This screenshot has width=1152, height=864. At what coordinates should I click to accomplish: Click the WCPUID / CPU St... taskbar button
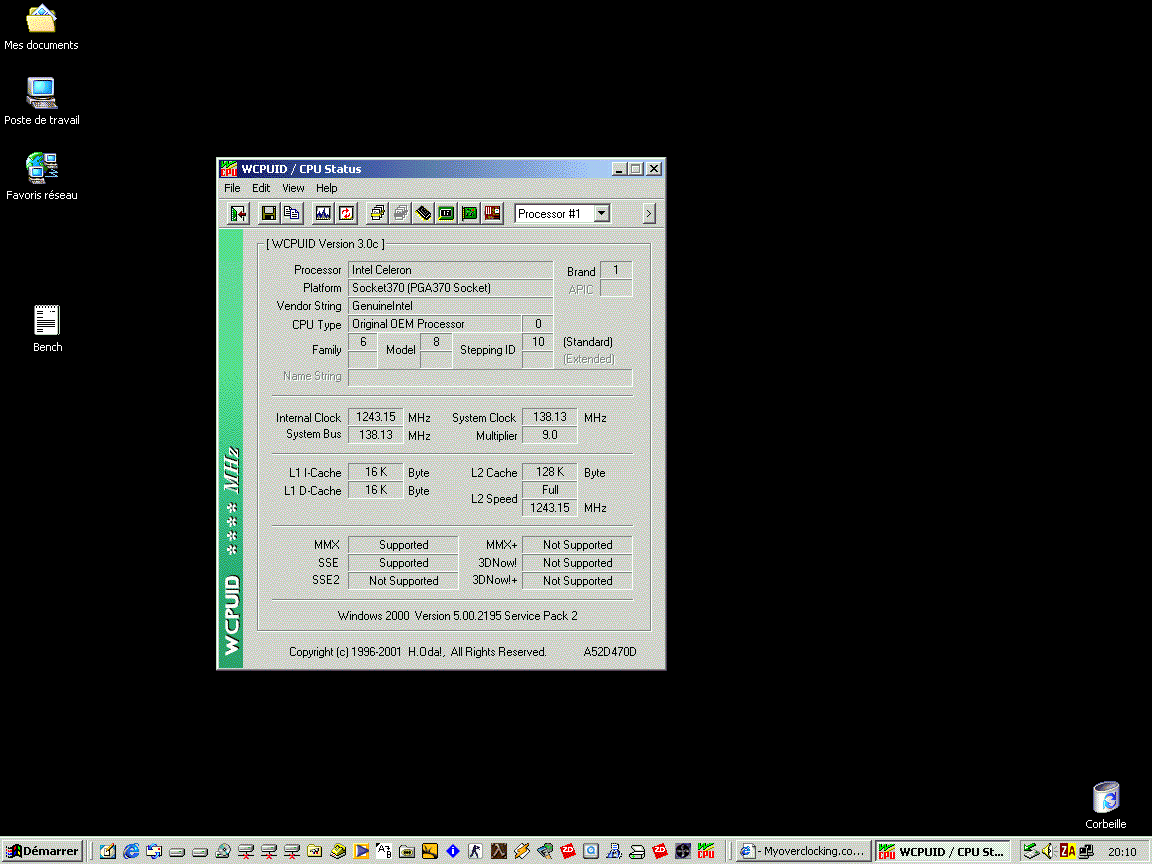pos(943,852)
